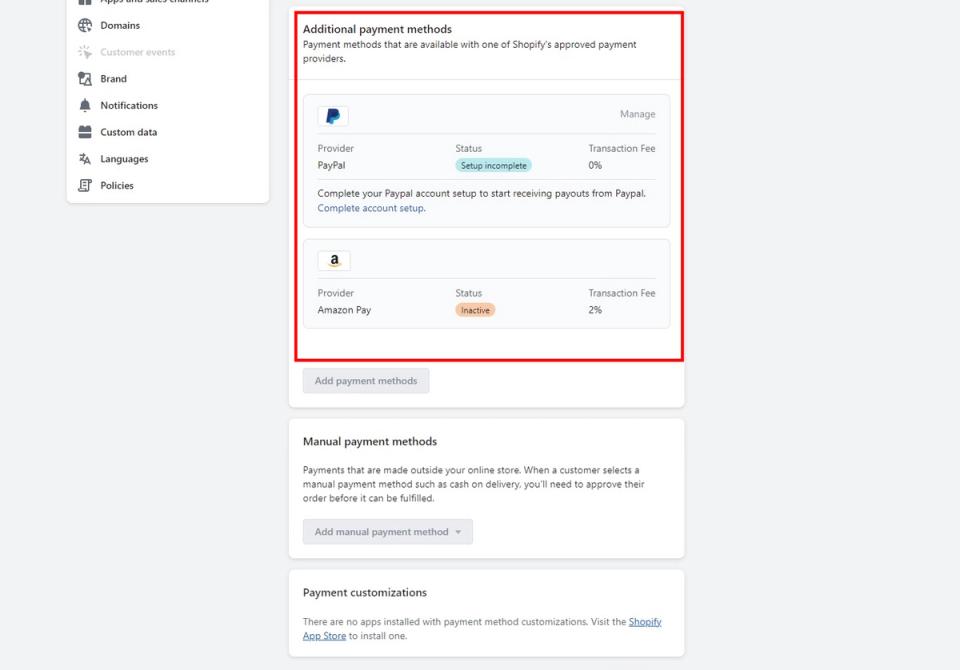This screenshot has width=960, height=670.
Task: Click Manage for PayPal provider
Action: coord(637,114)
